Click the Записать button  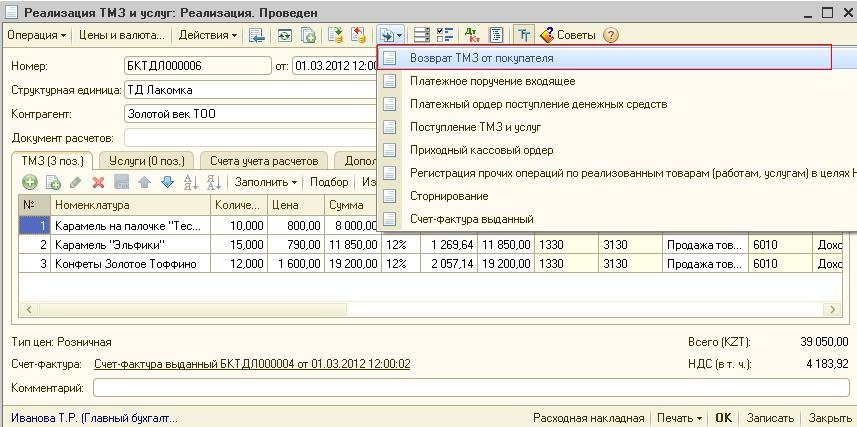pyautogui.click(x=770, y=417)
